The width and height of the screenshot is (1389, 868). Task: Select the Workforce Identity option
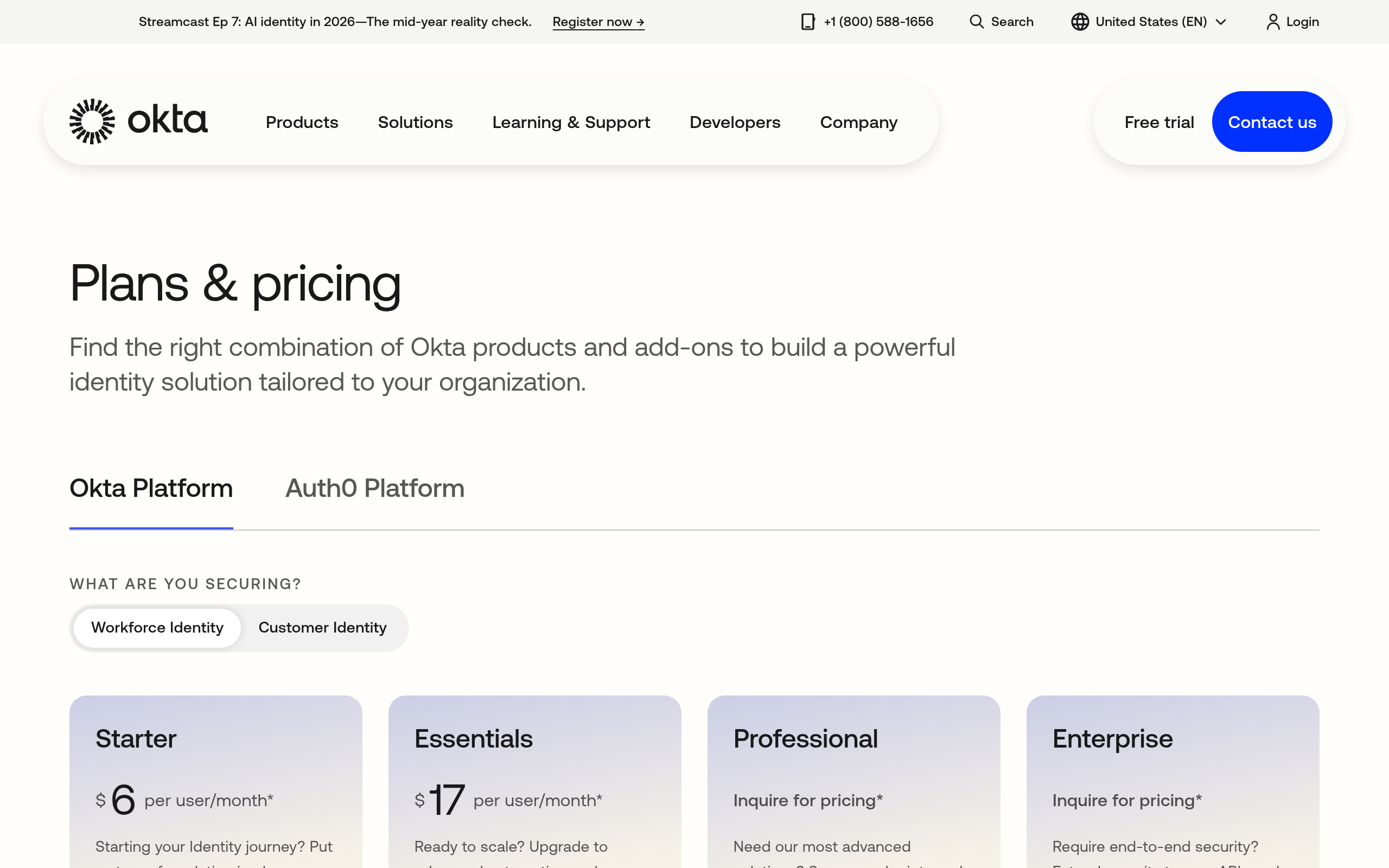[157, 628]
